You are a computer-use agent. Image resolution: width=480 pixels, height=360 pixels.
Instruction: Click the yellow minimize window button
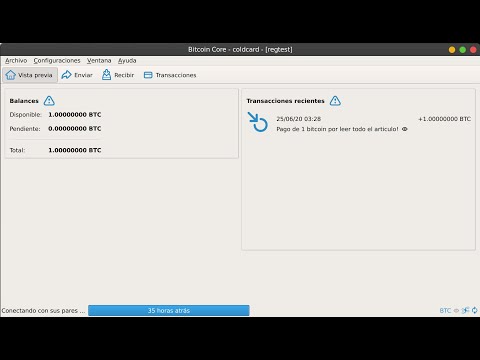click(452, 50)
